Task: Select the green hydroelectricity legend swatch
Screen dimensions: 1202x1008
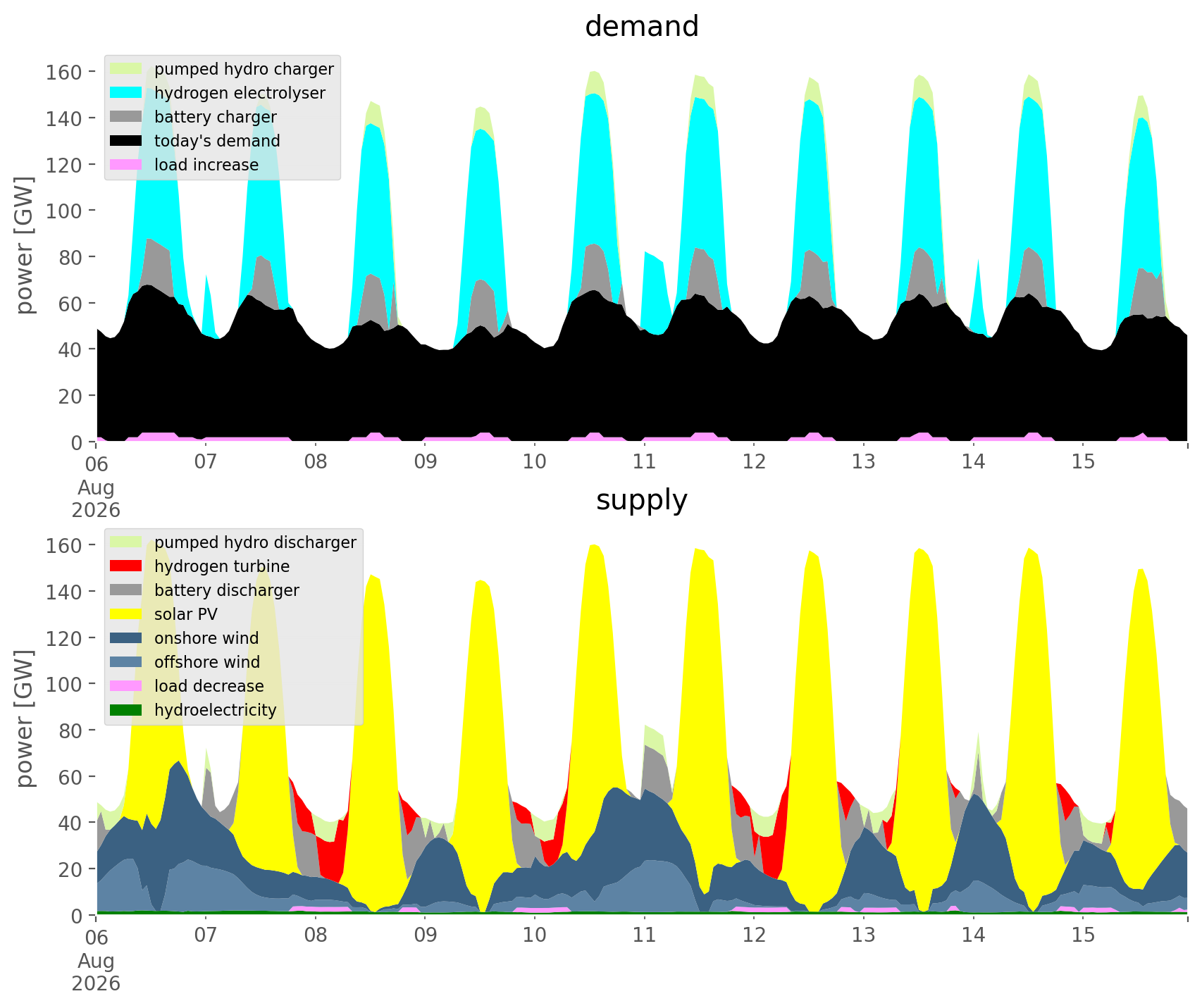Action: [x=127, y=710]
